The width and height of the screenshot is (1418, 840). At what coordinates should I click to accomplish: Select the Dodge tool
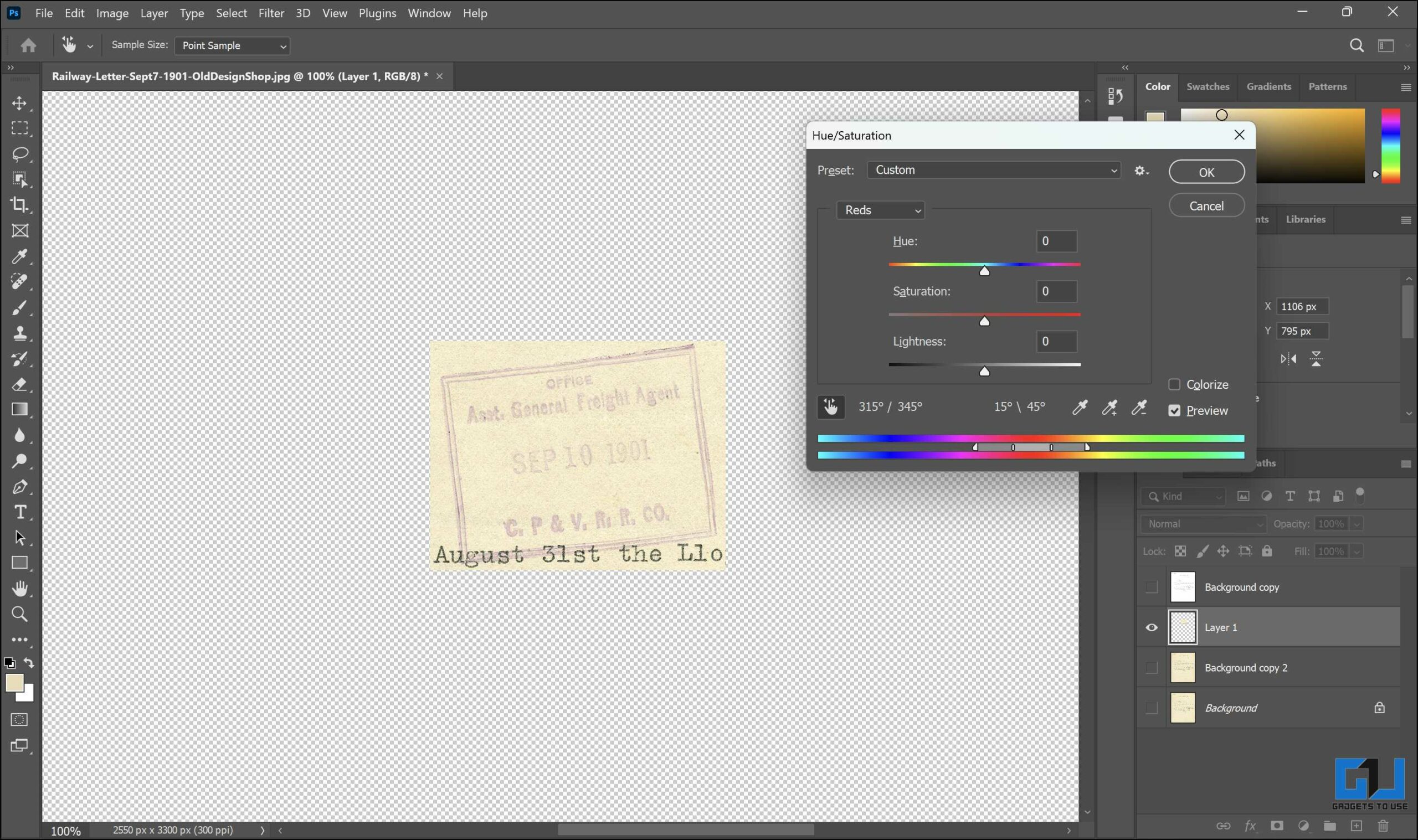pos(20,461)
